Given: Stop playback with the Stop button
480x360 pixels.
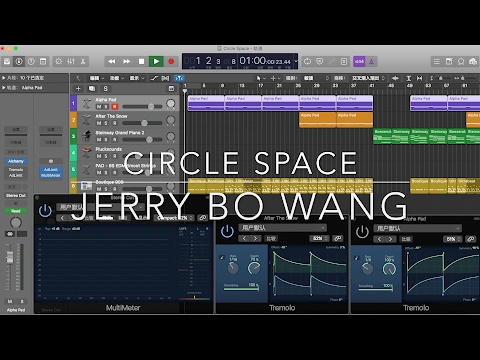Looking at the screenshot, I should point(141,61).
